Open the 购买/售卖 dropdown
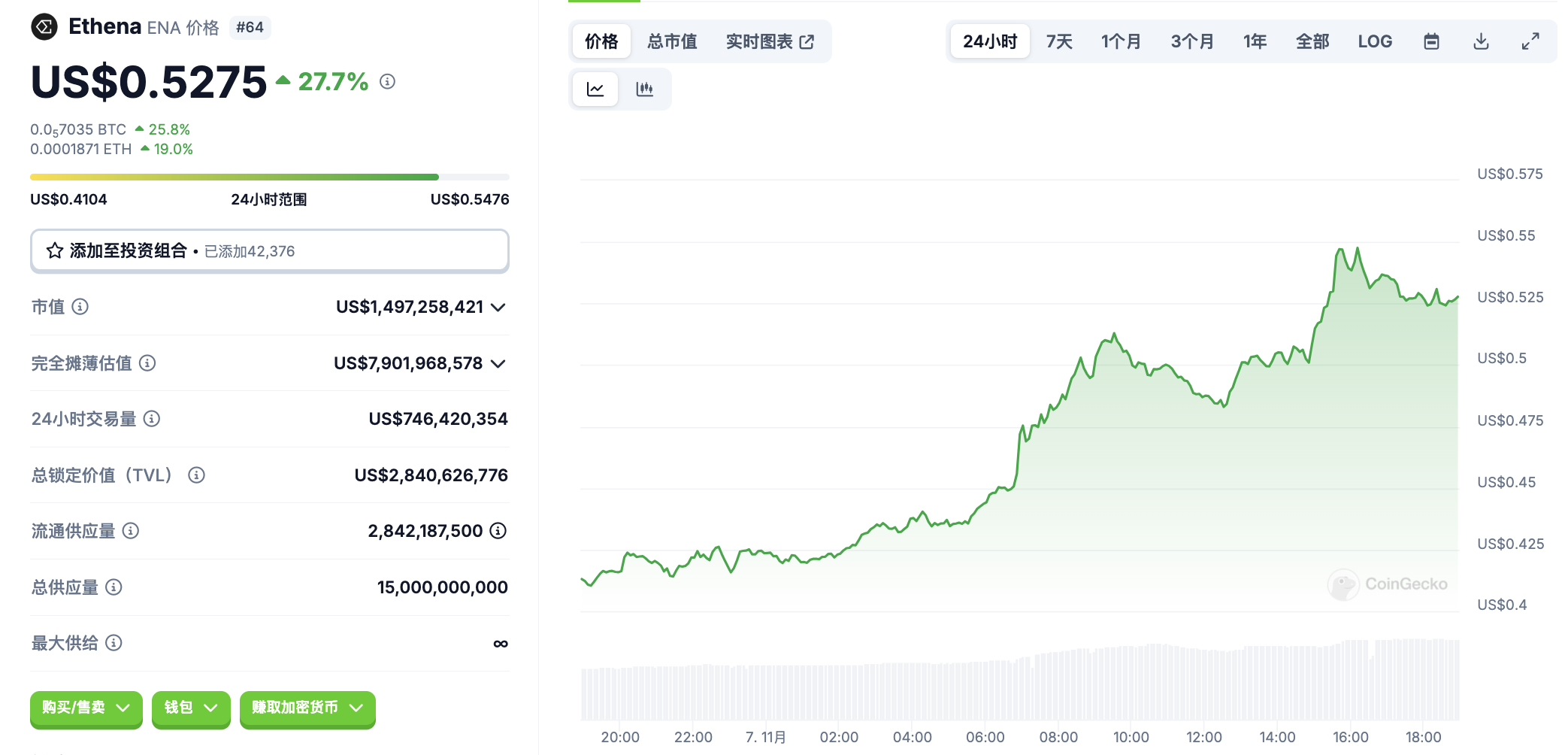The width and height of the screenshot is (1568, 755). [x=86, y=708]
